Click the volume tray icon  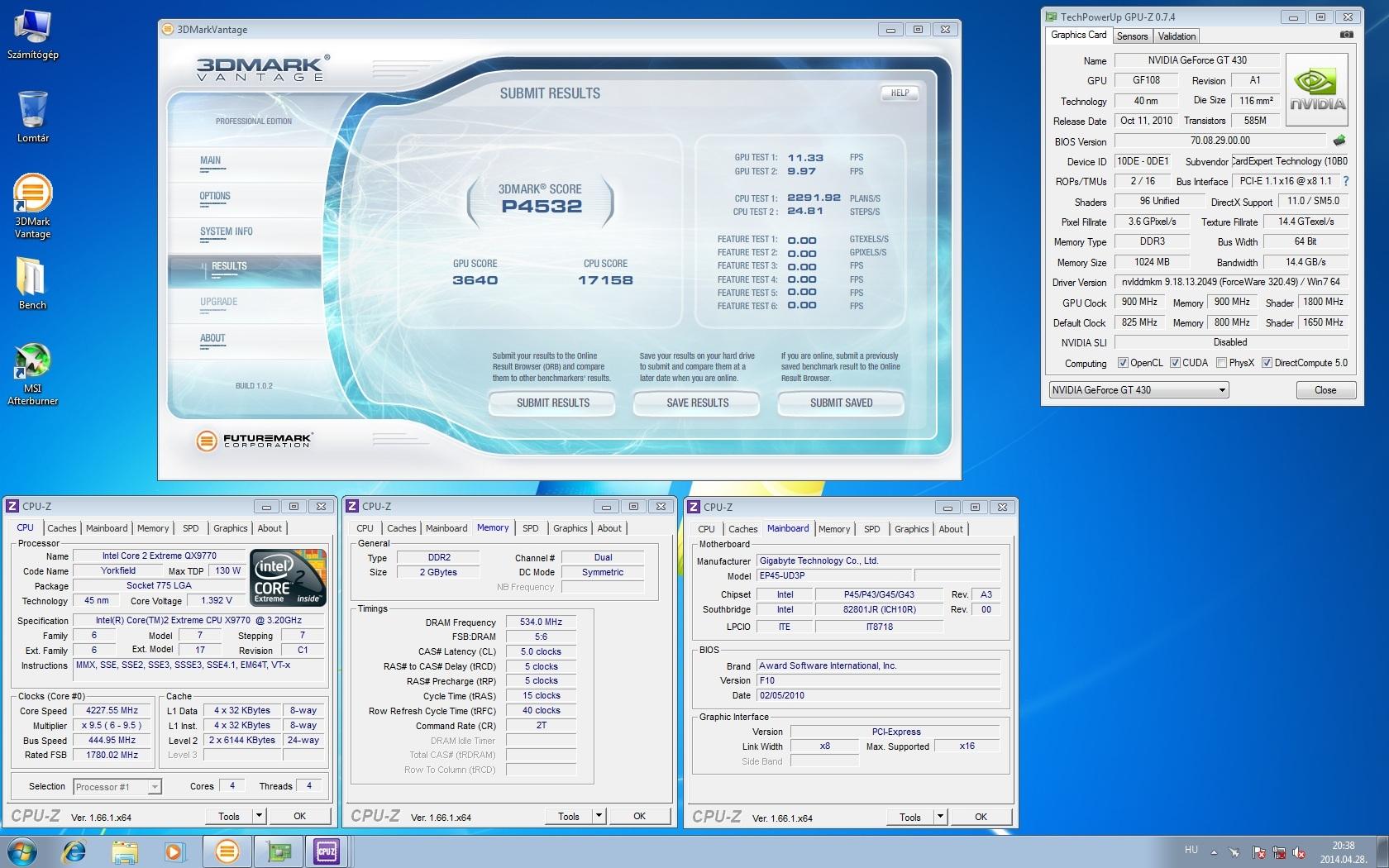pyautogui.click(x=1298, y=852)
